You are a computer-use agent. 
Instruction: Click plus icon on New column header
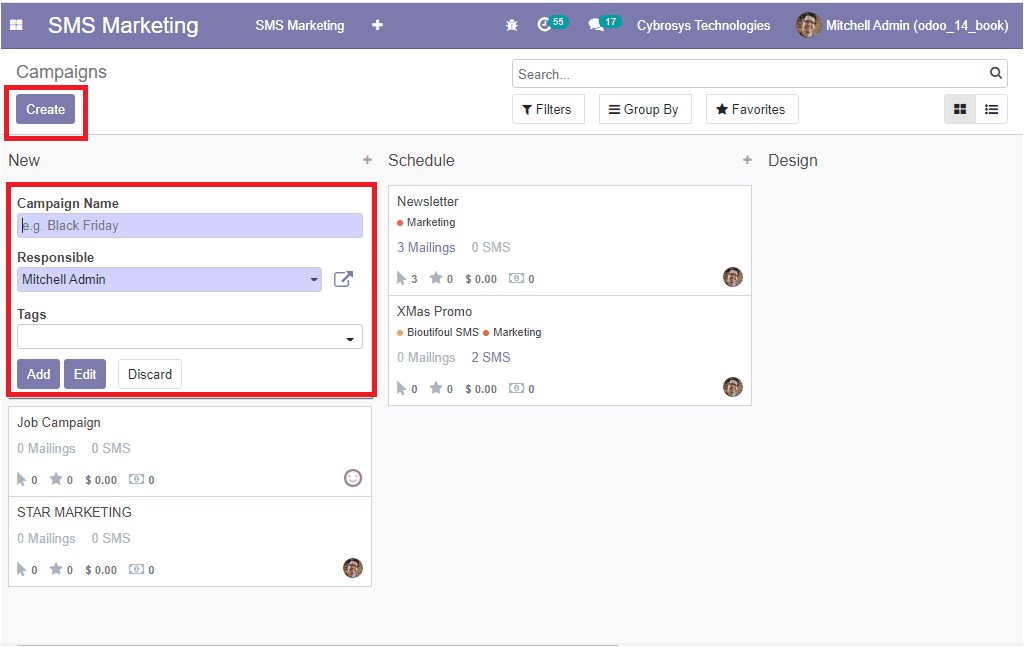click(367, 160)
